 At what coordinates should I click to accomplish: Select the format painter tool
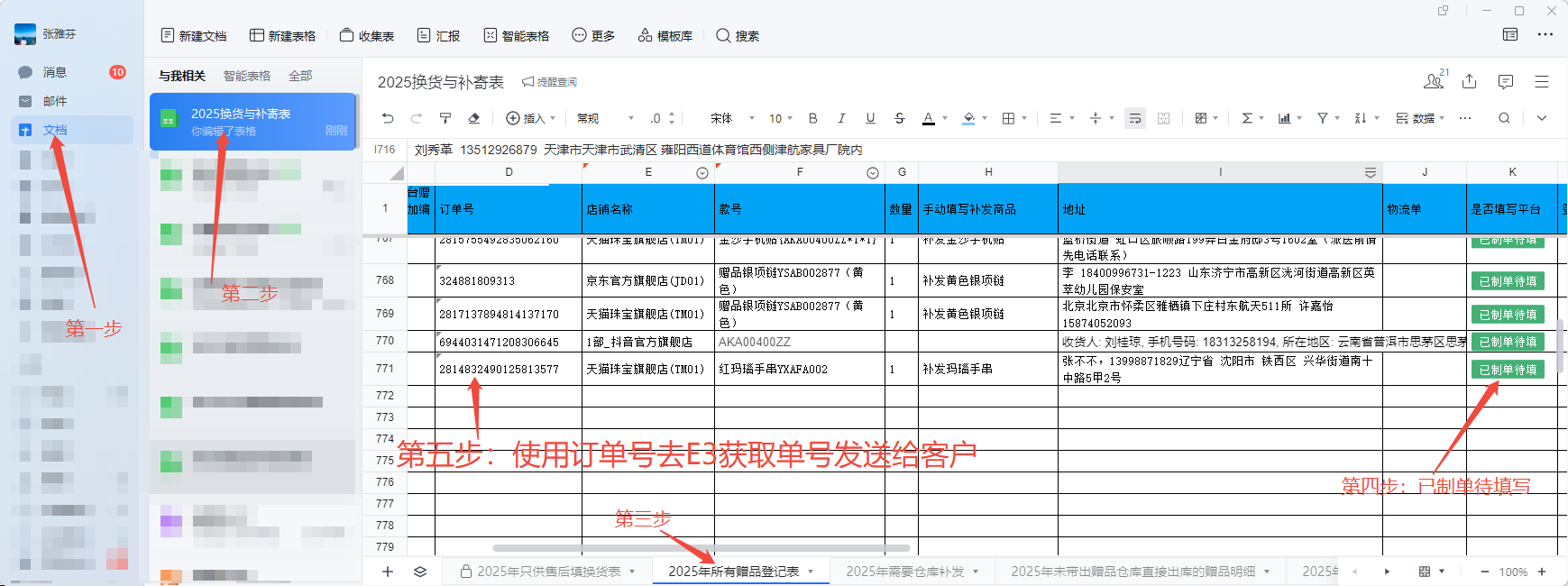click(x=445, y=118)
